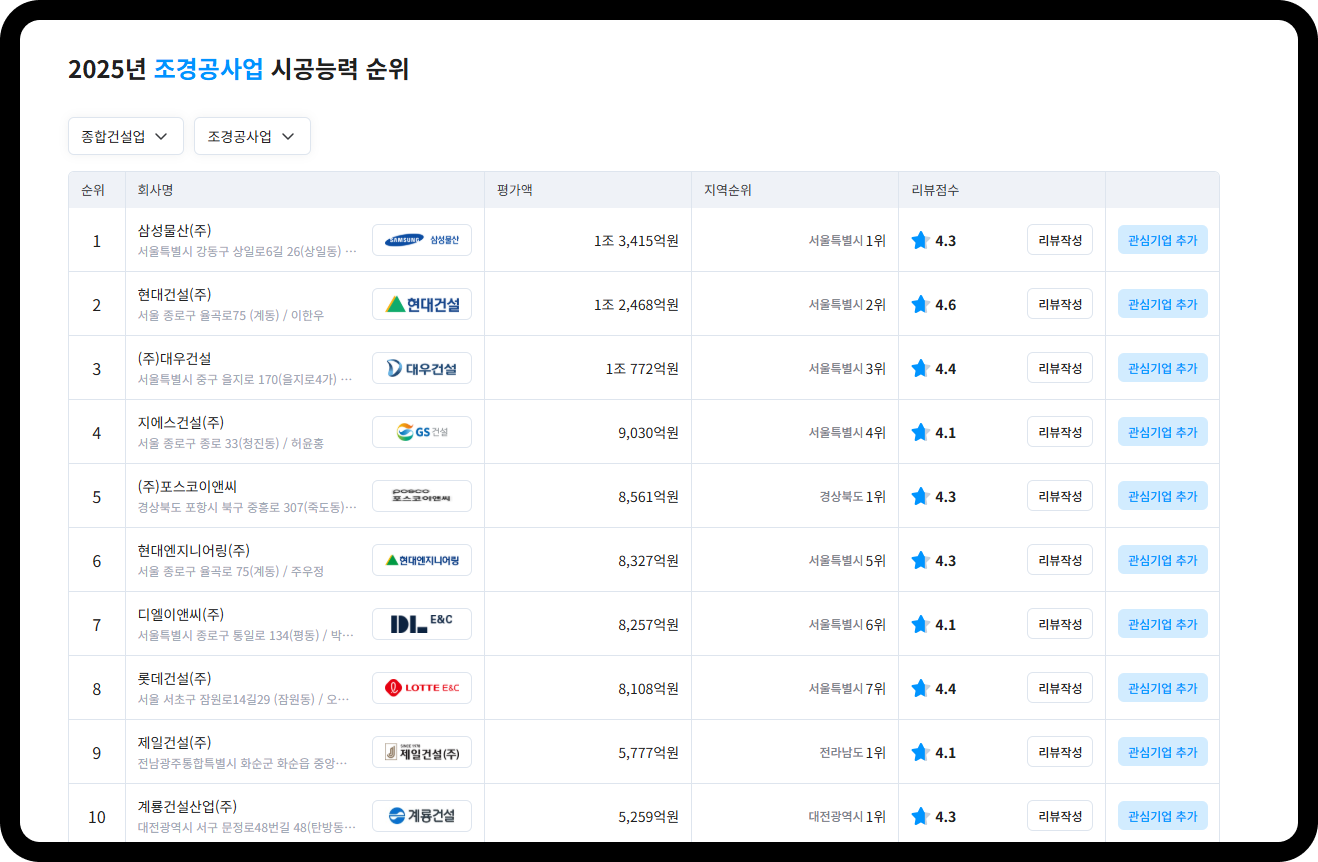Open the 삼성물산(주) company name link
This screenshot has height=862, width=1318.
175,230
